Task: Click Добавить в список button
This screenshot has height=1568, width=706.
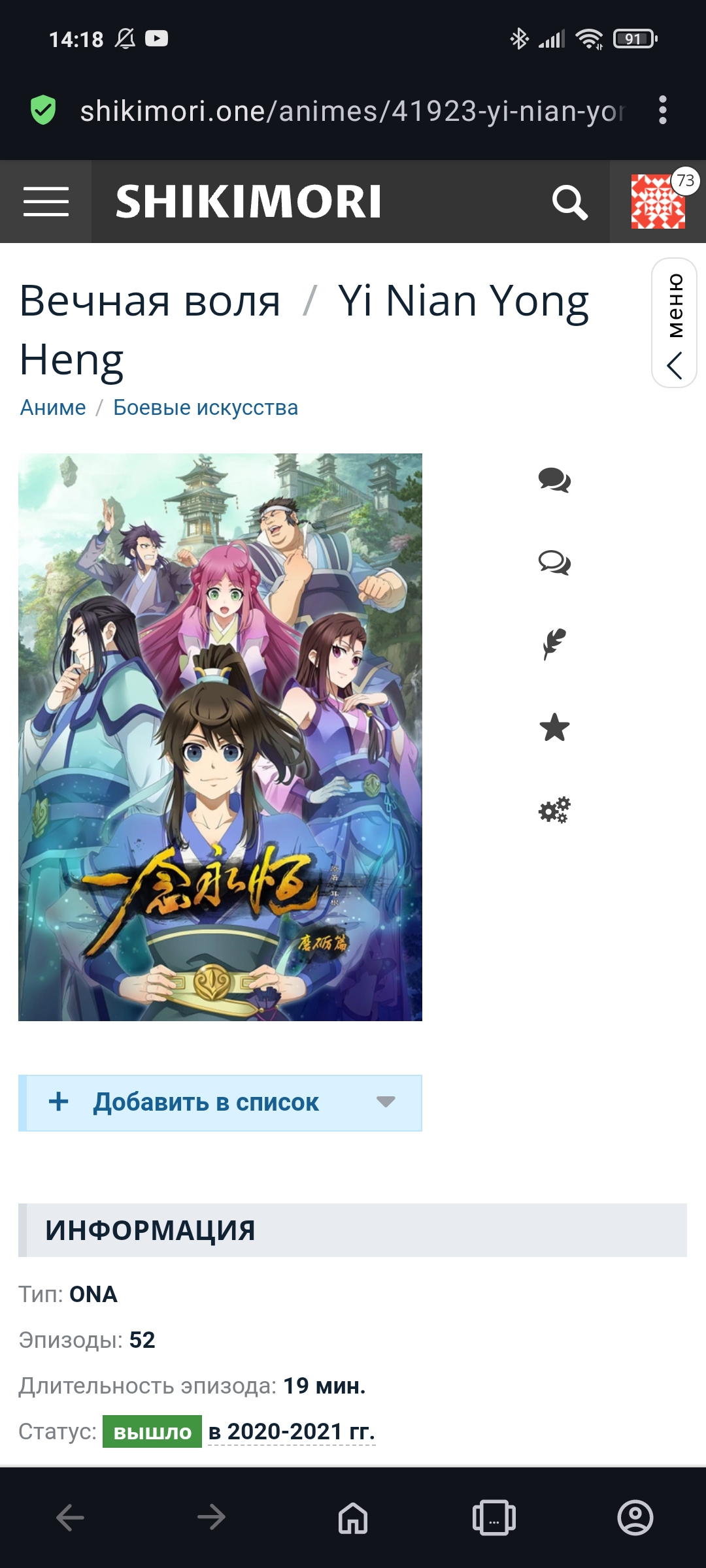Action: pyautogui.click(x=220, y=1103)
